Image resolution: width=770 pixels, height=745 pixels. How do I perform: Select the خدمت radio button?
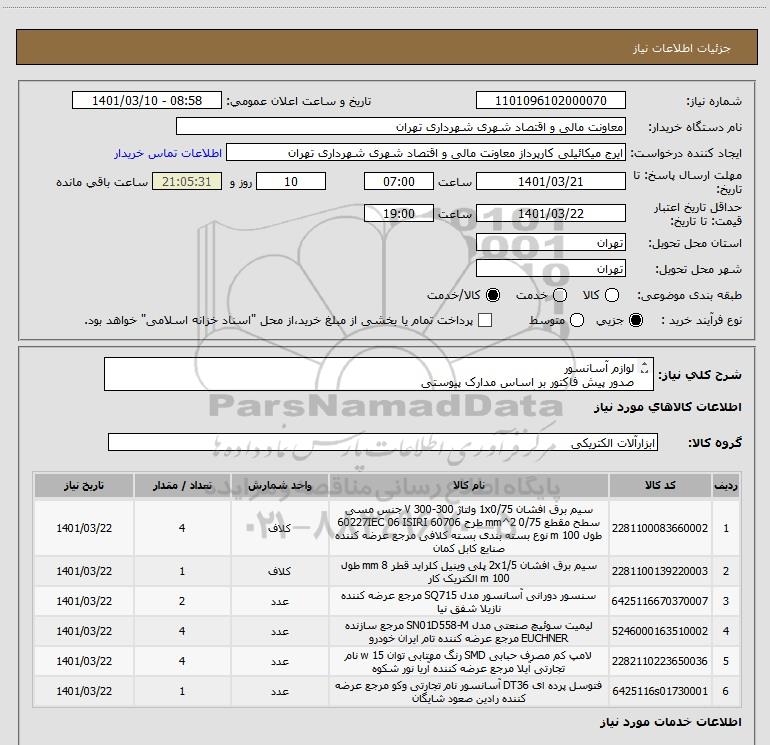[x=560, y=295]
